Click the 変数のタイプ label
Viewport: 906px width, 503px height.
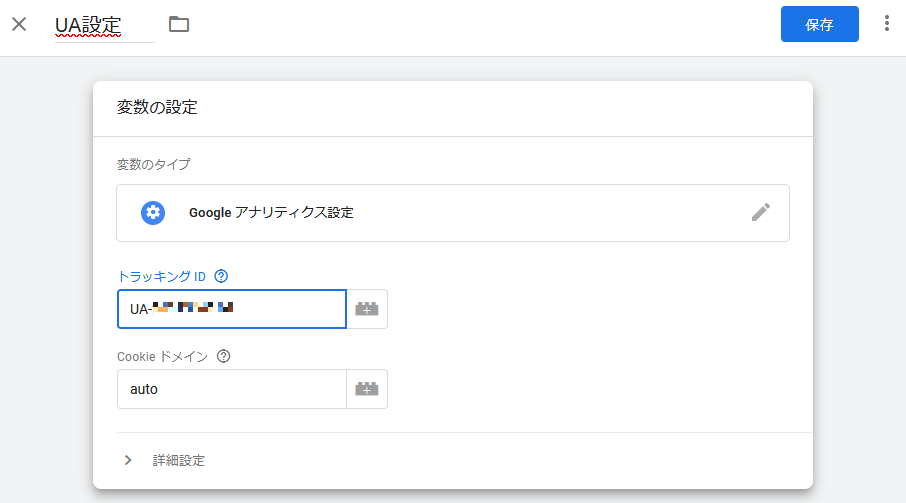(x=154, y=165)
